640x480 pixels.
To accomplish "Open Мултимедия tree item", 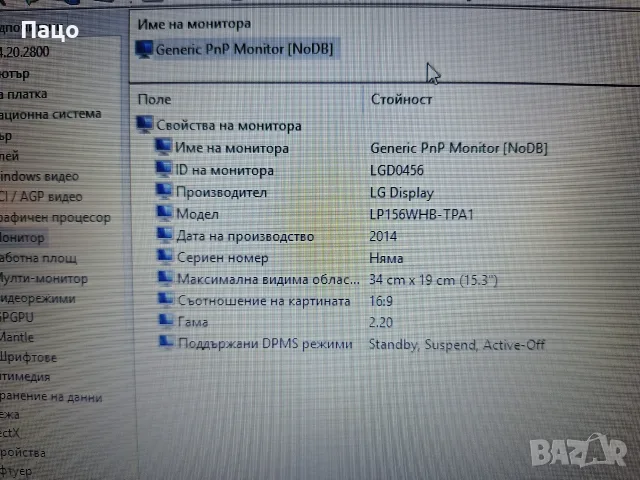I will point(25,376).
